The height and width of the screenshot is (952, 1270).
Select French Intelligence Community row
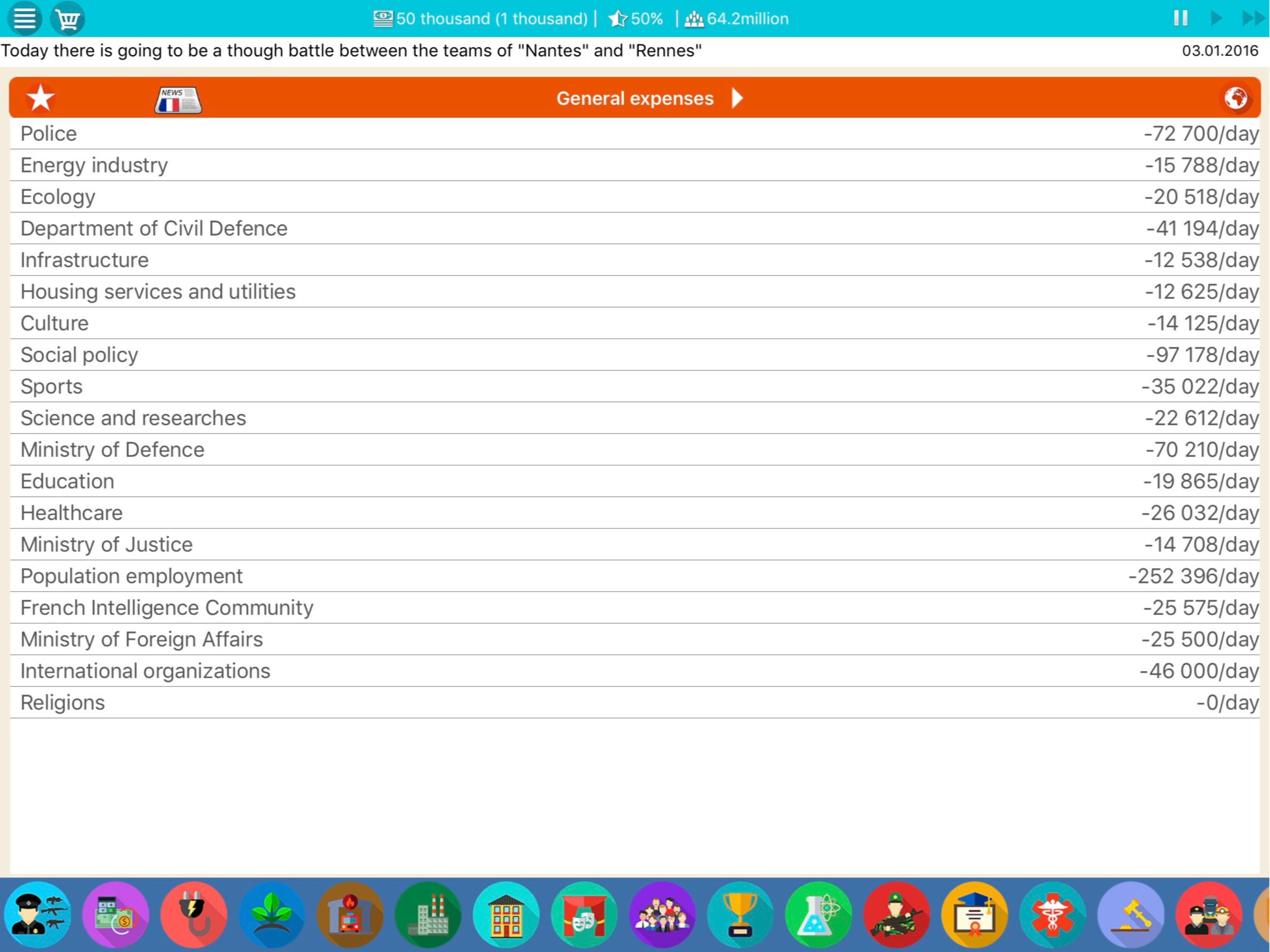[x=635, y=608]
